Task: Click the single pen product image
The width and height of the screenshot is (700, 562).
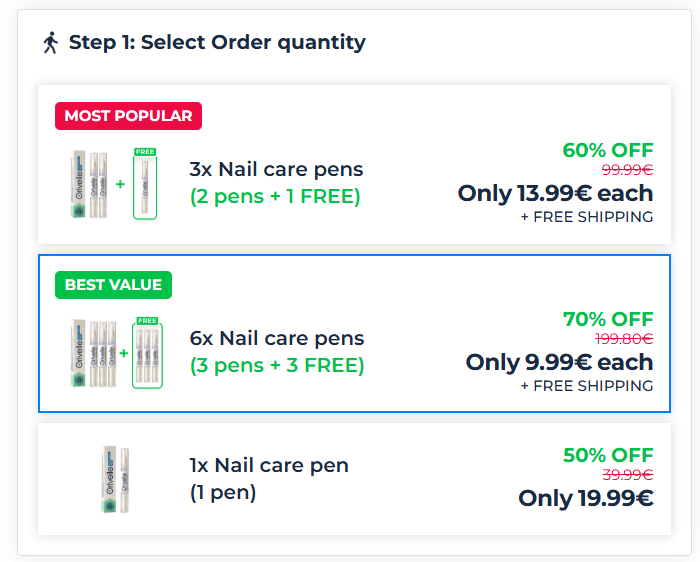Action: click(118, 480)
